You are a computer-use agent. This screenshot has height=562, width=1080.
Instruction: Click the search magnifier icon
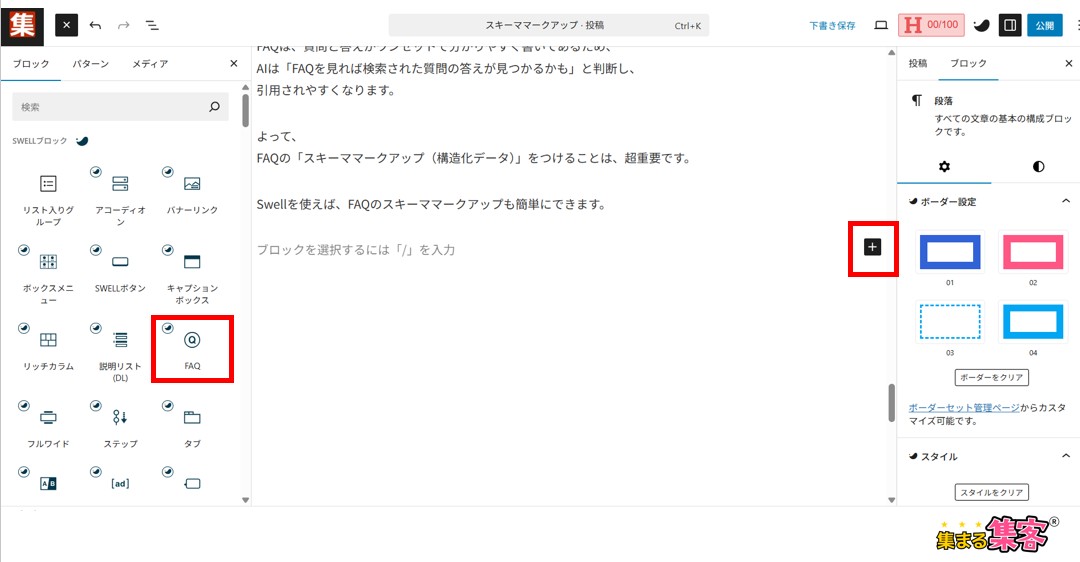(x=214, y=107)
